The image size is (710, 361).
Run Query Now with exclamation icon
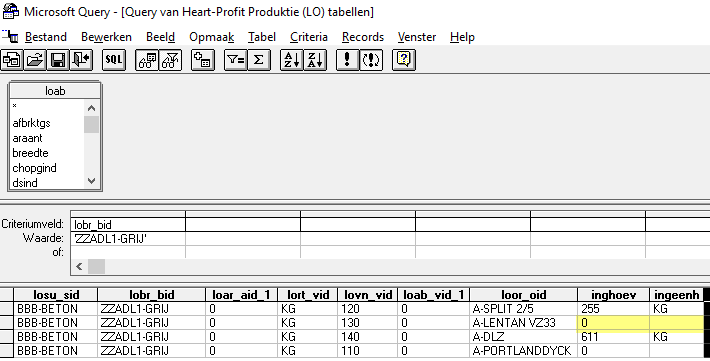347,60
